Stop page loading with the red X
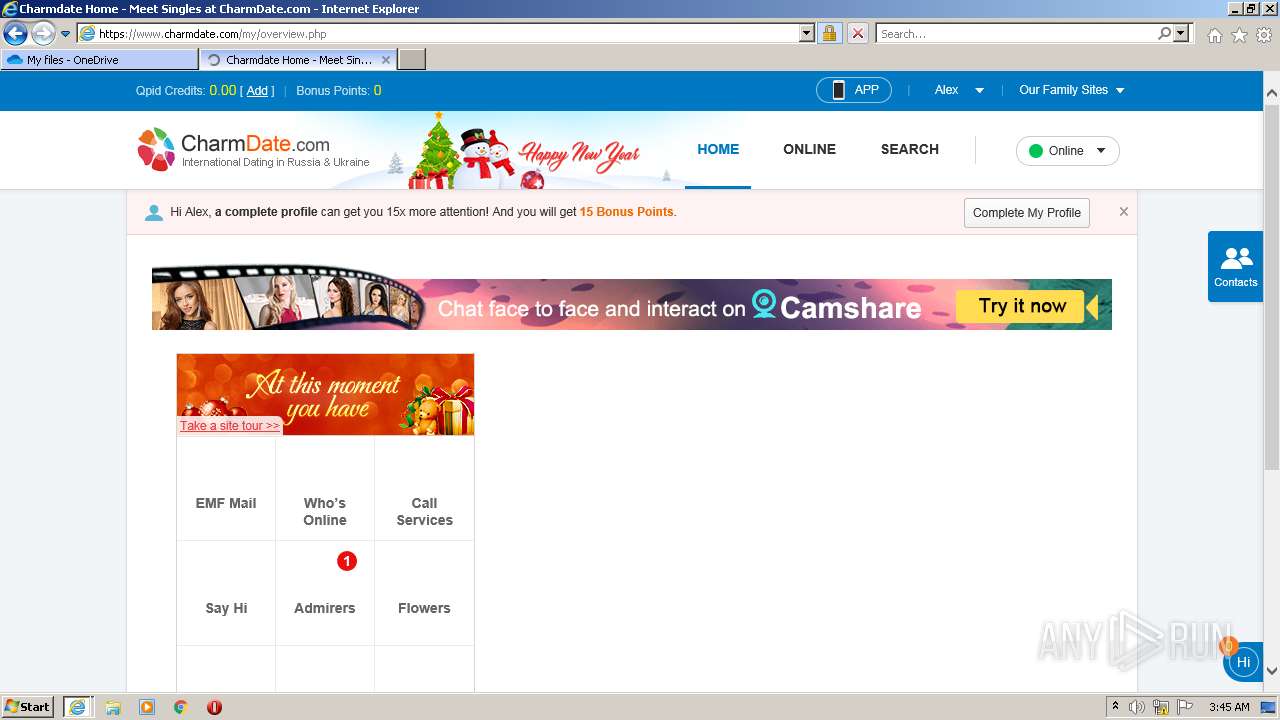1280x720 pixels. pyautogui.click(x=858, y=33)
